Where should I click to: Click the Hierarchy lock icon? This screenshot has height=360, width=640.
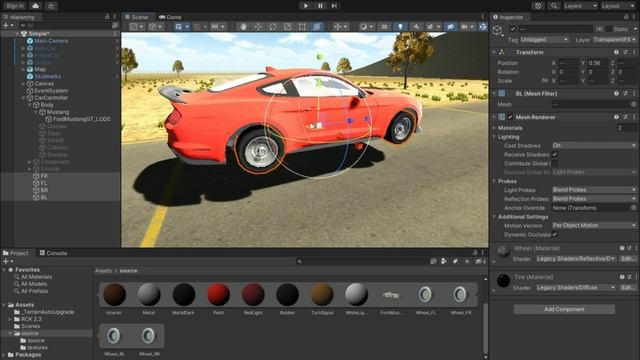coord(107,17)
